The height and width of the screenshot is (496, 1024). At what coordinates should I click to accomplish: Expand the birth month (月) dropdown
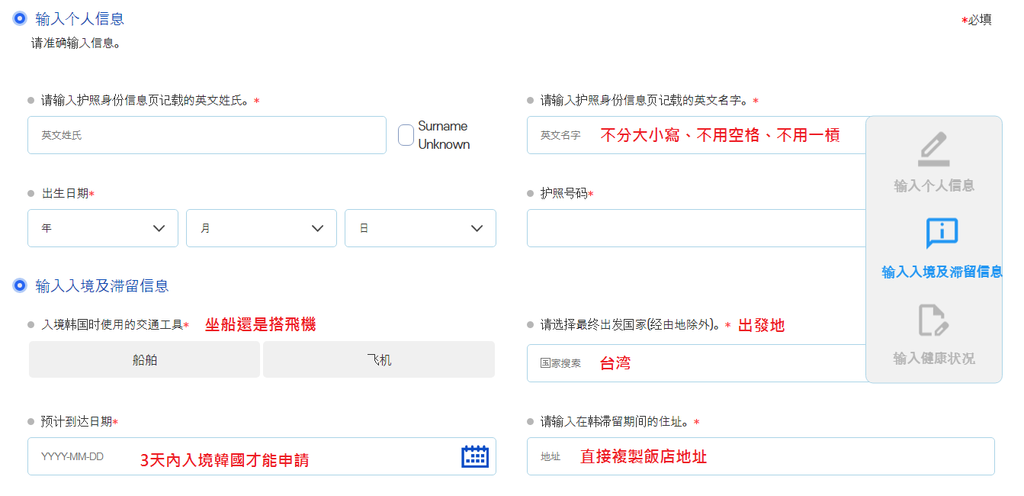click(x=261, y=228)
